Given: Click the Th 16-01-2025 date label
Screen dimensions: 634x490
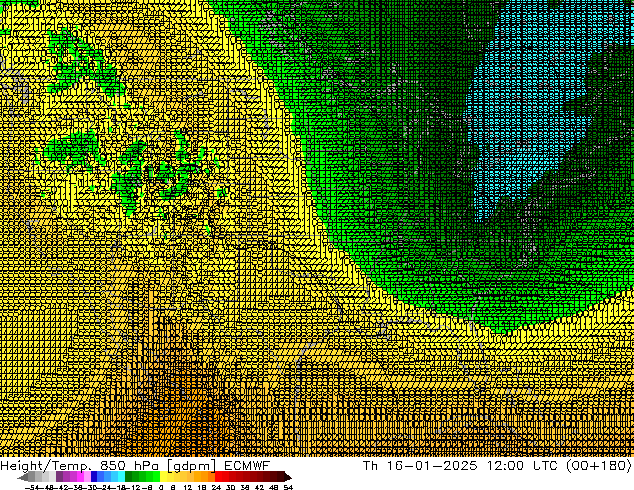Looking at the screenshot, I should tap(420, 465).
